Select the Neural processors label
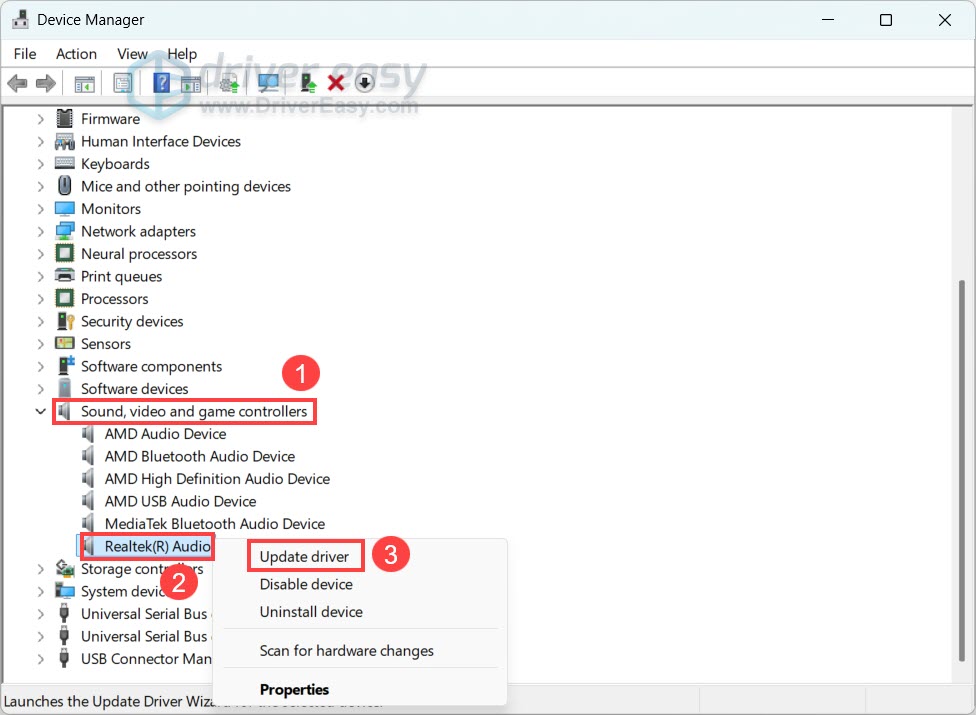Image resolution: width=976 pixels, height=715 pixels. [139, 254]
